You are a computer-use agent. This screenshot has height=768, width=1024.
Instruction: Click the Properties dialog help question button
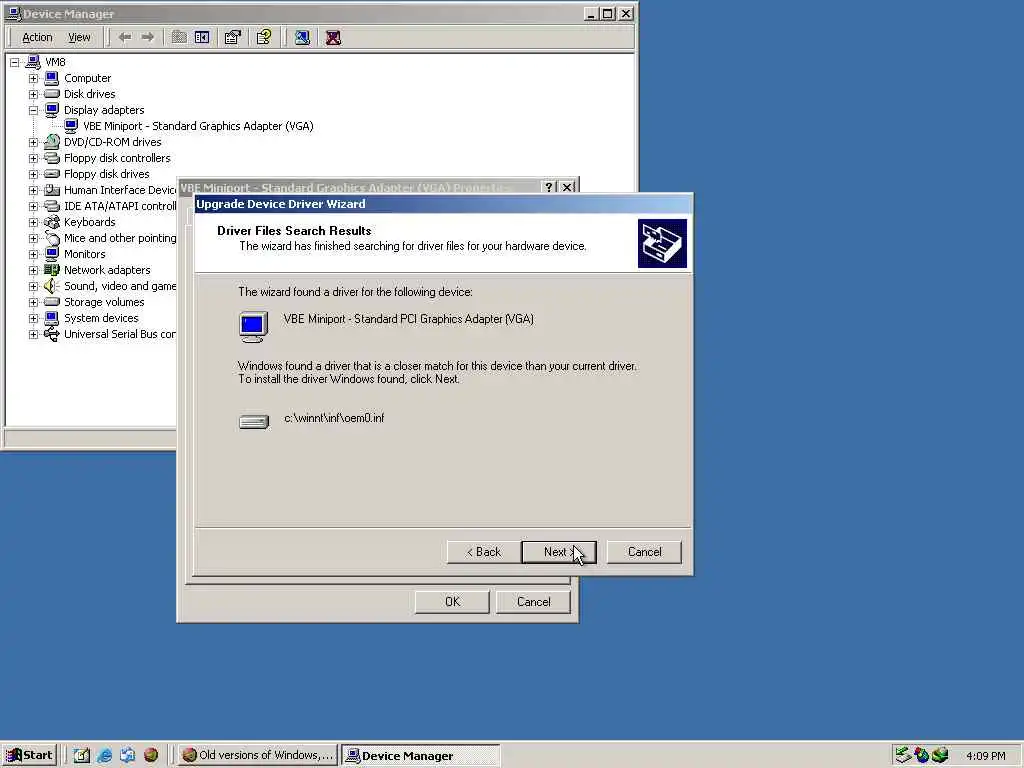(x=549, y=187)
